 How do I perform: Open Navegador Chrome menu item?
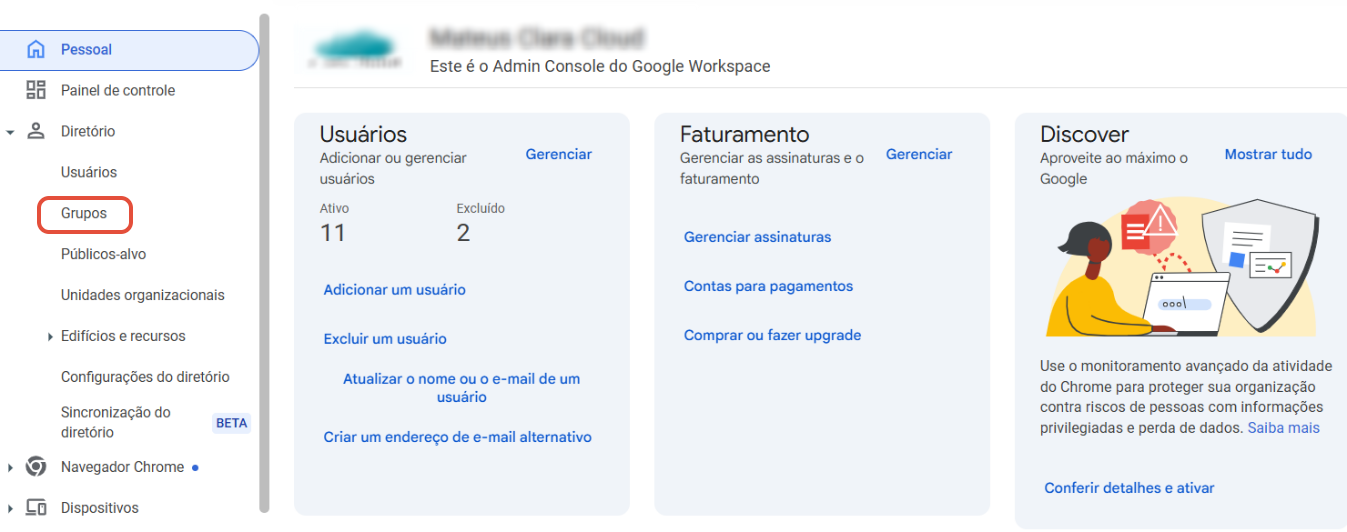pos(122,467)
